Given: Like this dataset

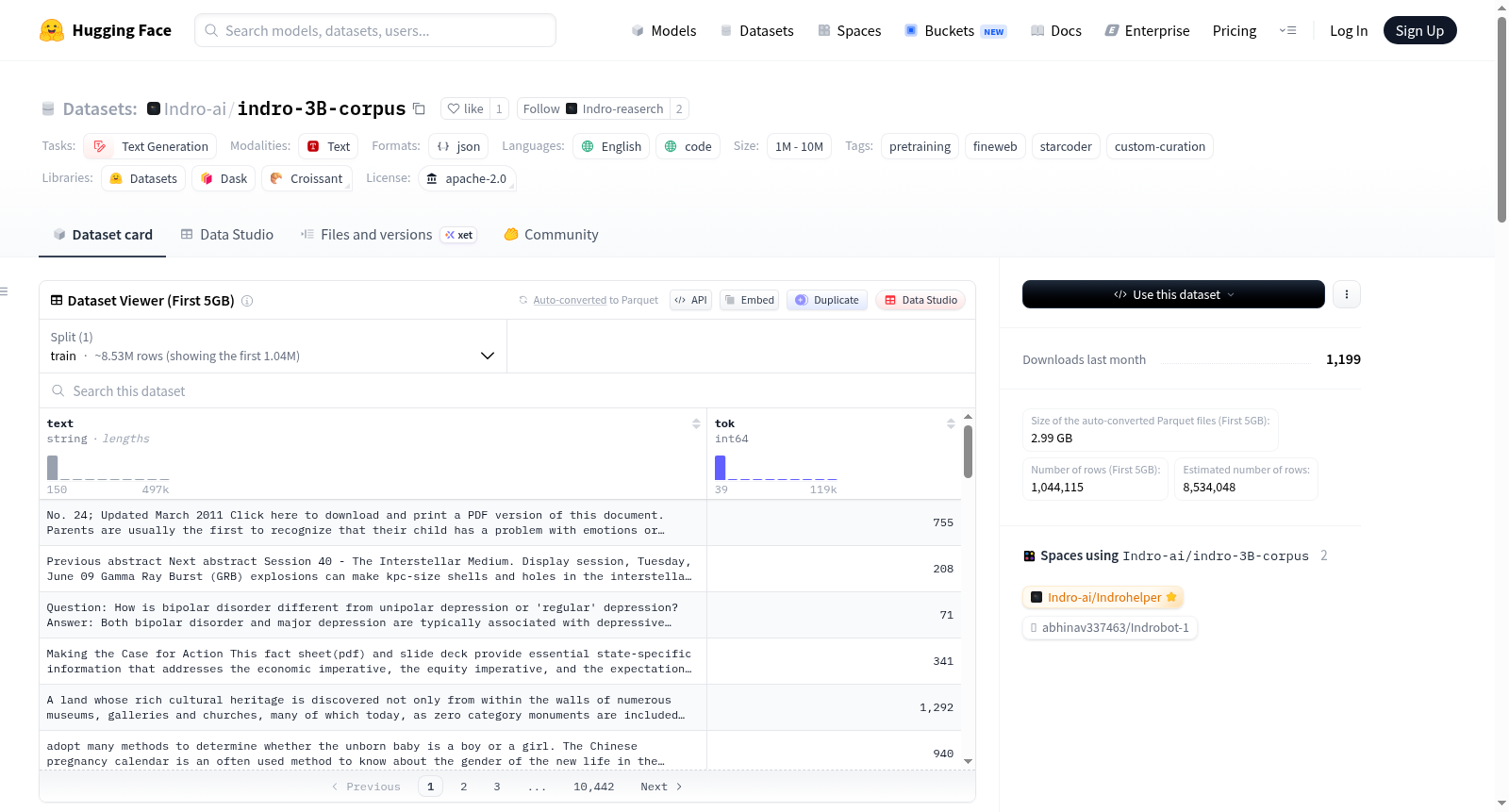Looking at the screenshot, I should coord(465,108).
